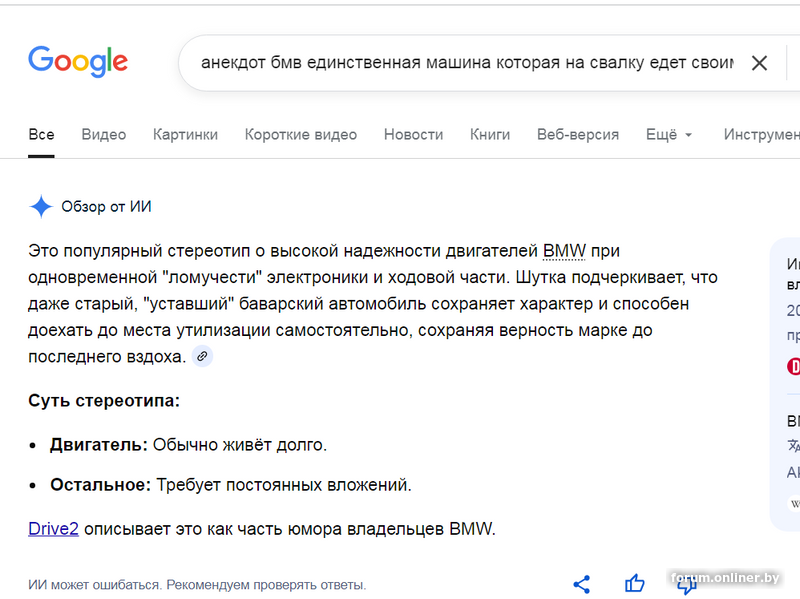Switch to Веб-версия results
This screenshot has width=800, height=599.
578,134
